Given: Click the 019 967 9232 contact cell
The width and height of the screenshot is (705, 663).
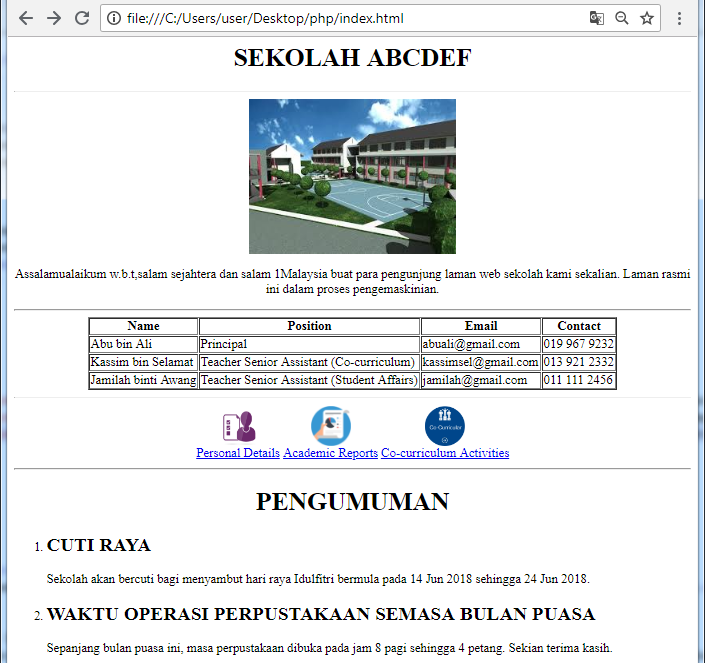Looking at the screenshot, I should pos(579,344).
